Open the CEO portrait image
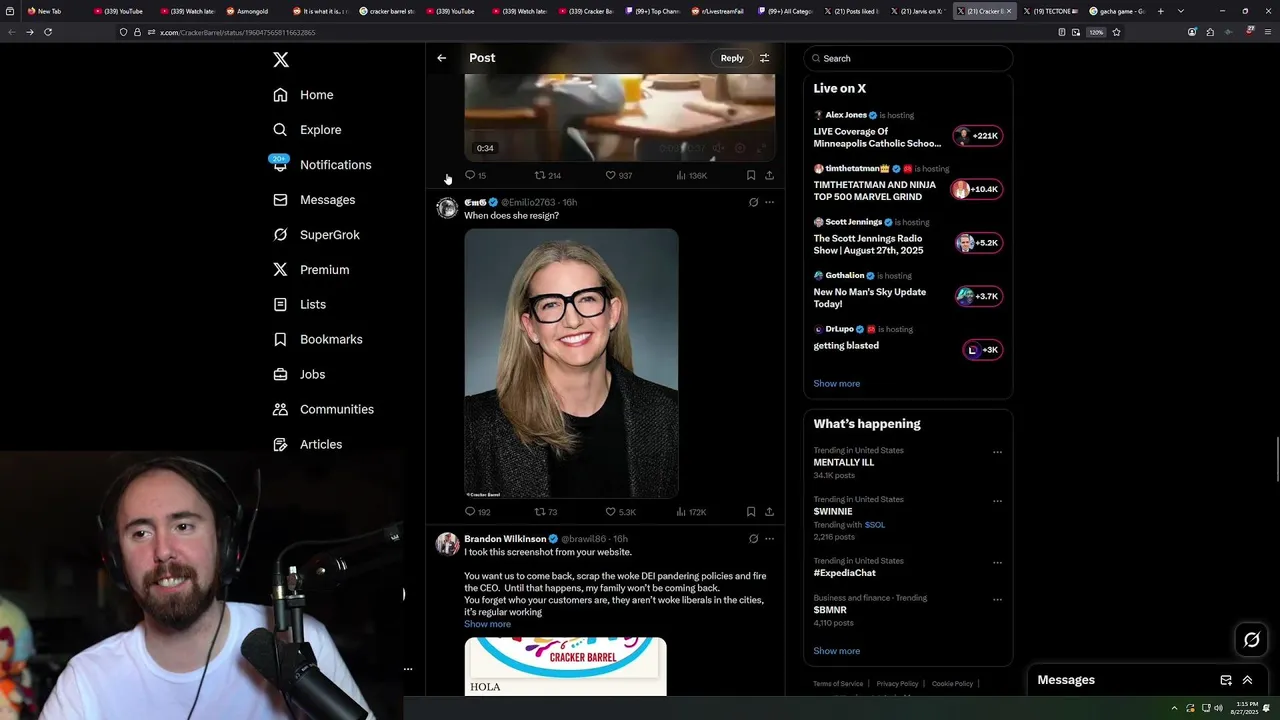Viewport: 1280px width, 720px height. (571, 363)
